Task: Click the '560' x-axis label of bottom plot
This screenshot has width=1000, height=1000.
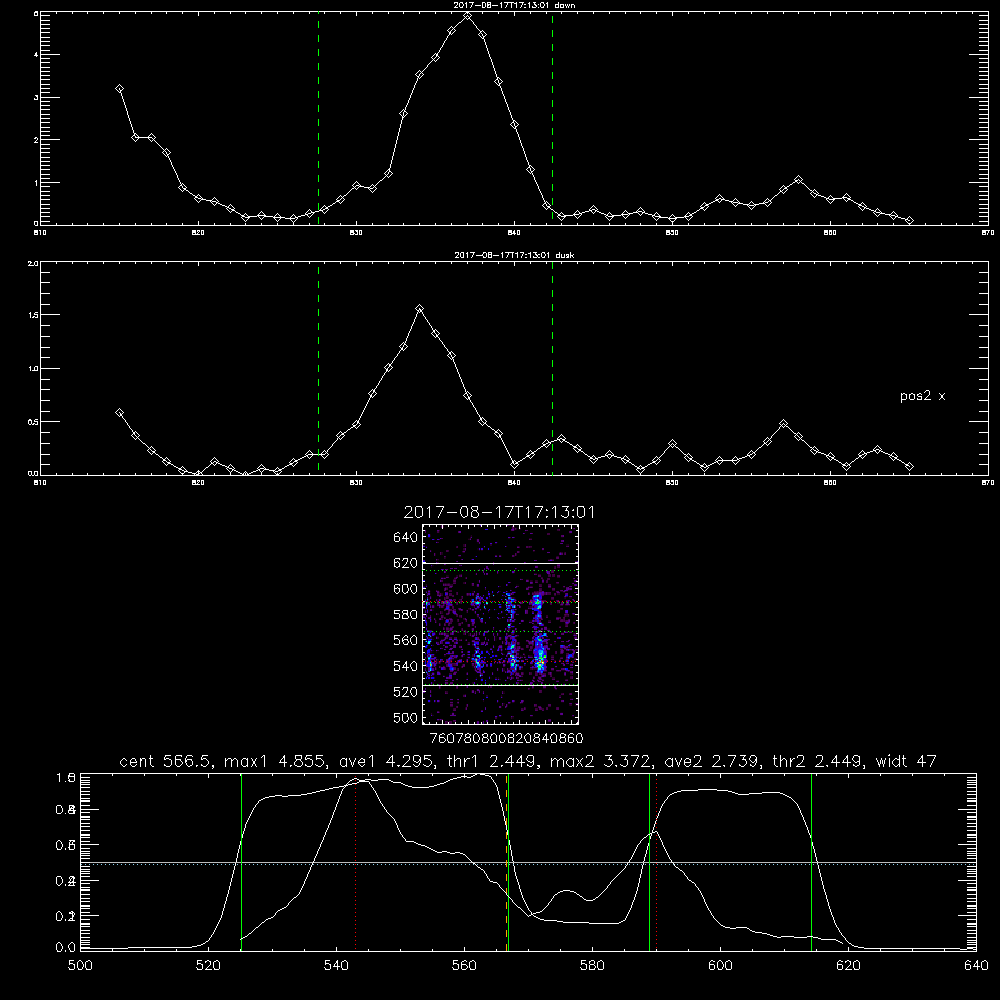Action: [x=464, y=966]
